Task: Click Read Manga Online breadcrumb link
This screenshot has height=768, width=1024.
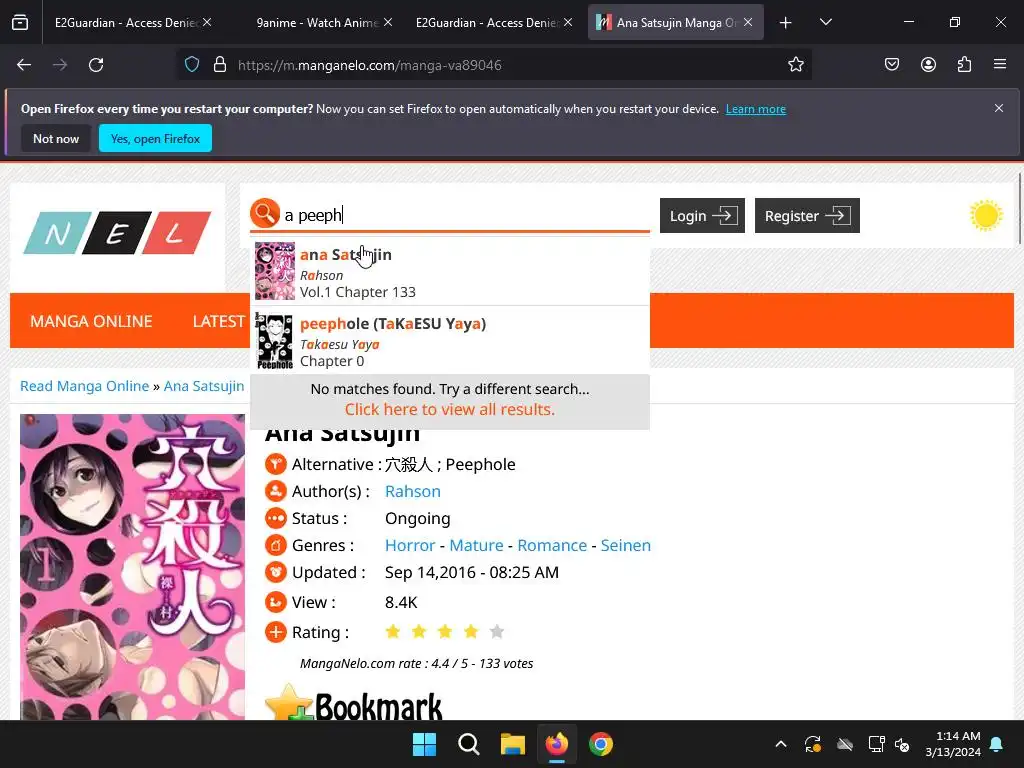Action: coord(84,386)
